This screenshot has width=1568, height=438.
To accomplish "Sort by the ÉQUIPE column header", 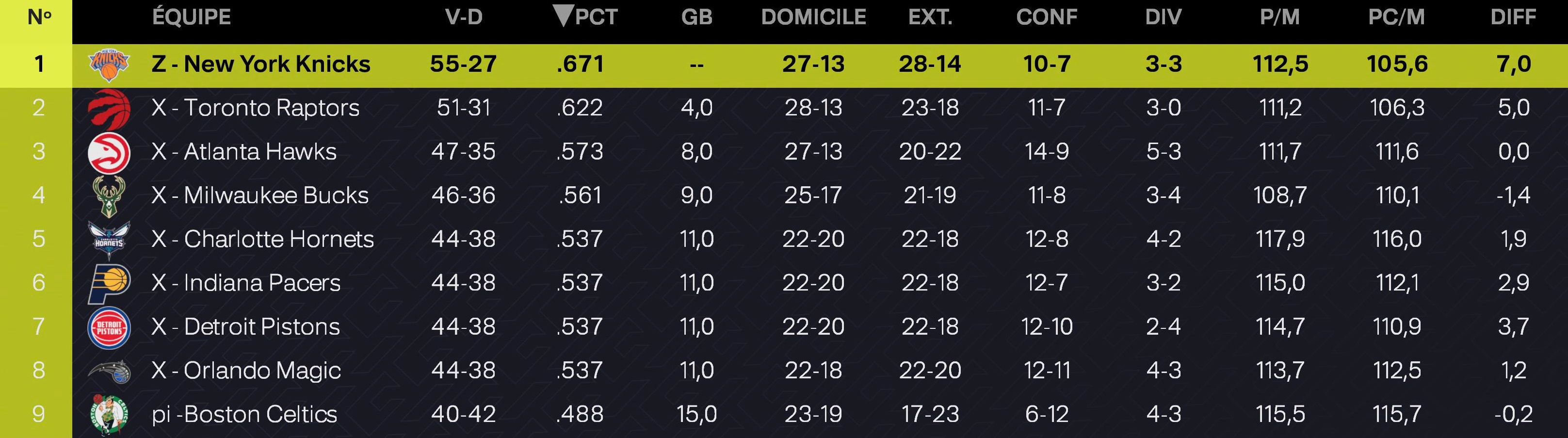I will point(192,17).
